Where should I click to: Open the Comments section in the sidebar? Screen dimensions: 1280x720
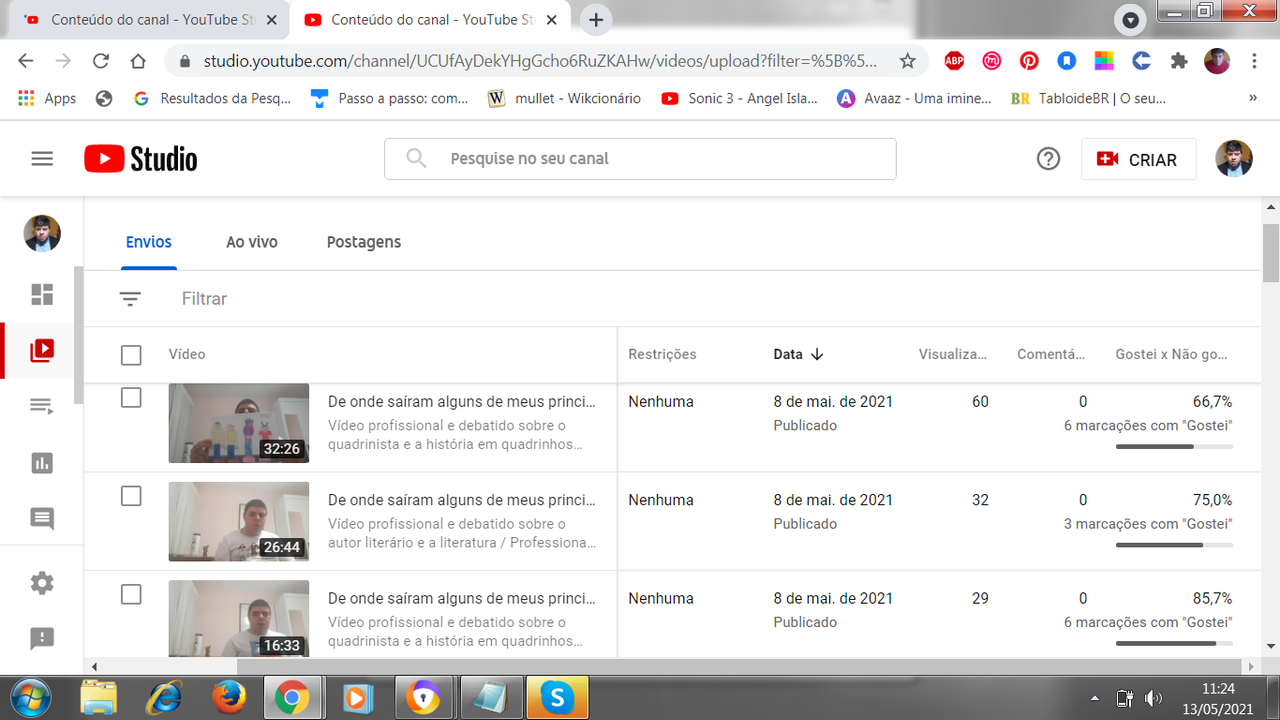41,519
